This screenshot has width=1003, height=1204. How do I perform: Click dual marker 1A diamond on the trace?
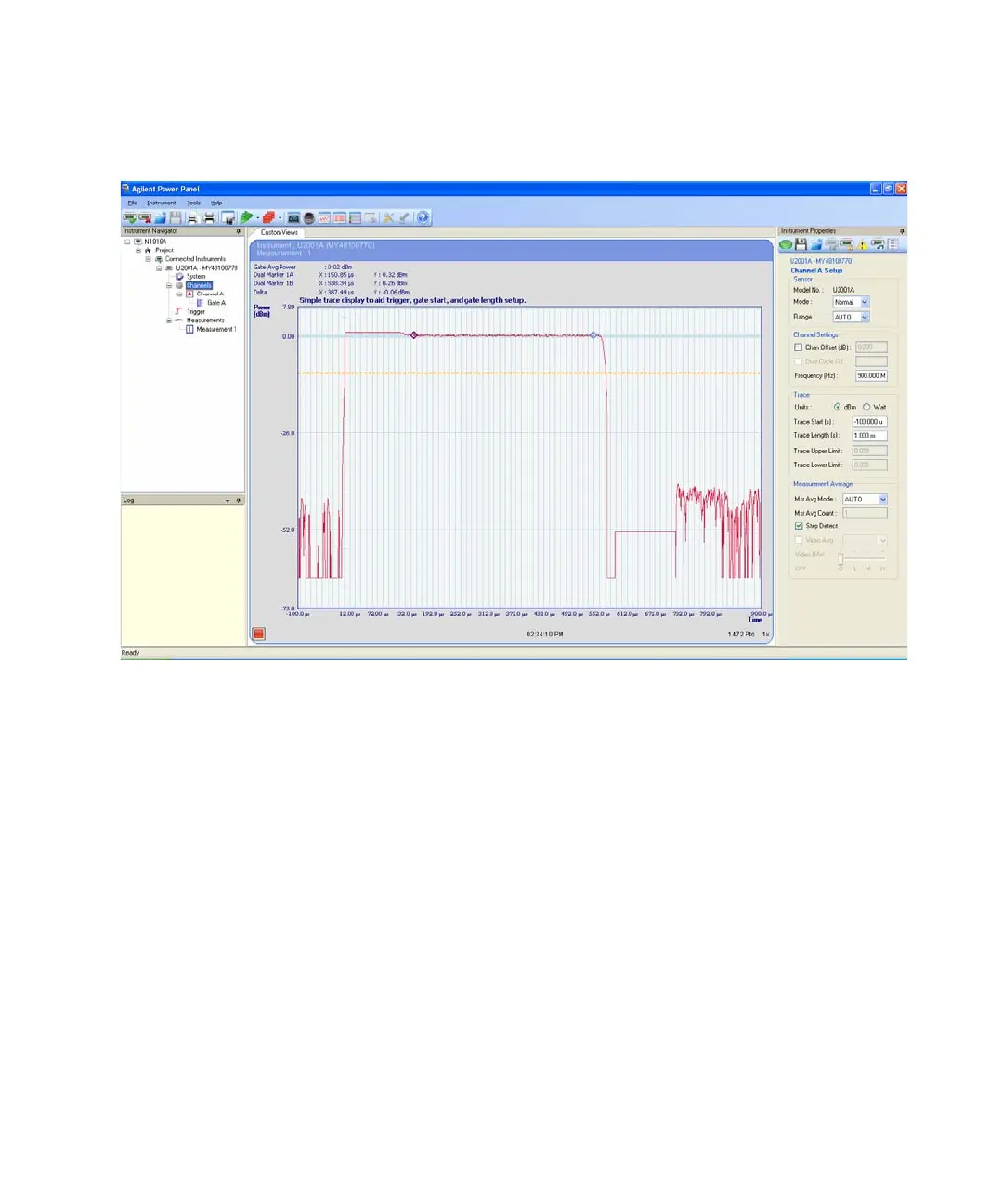click(x=414, y=335)
